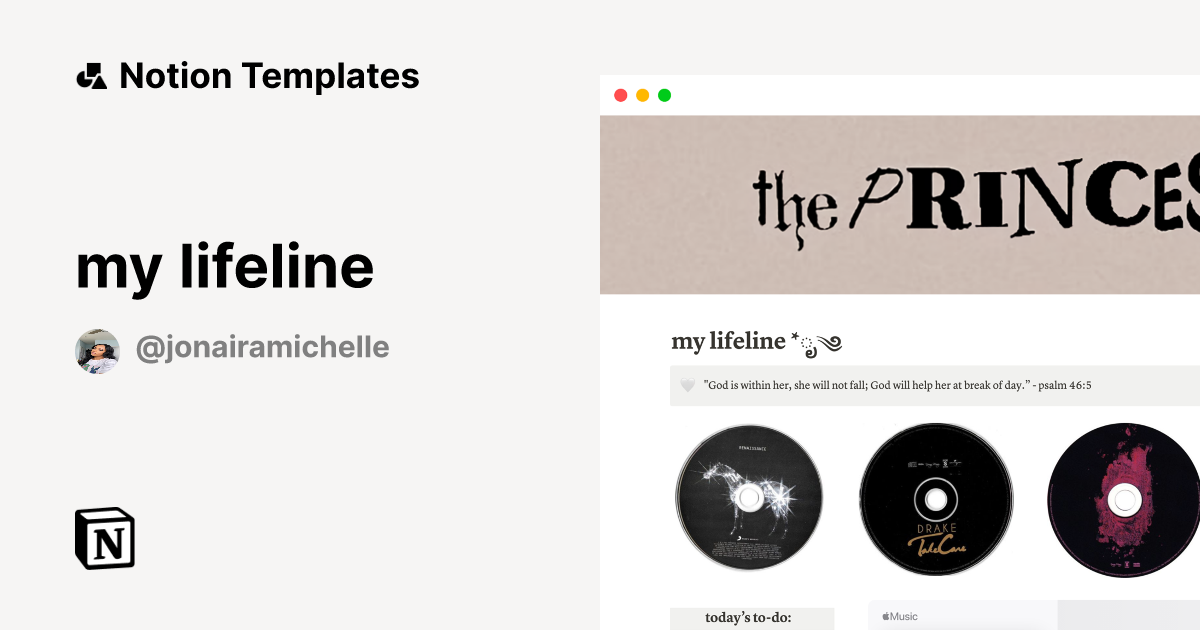Viewport: 1200px width, 630px height.
Task: Click "the PRINCESS" banner cover image
Action: click(899, 204)
